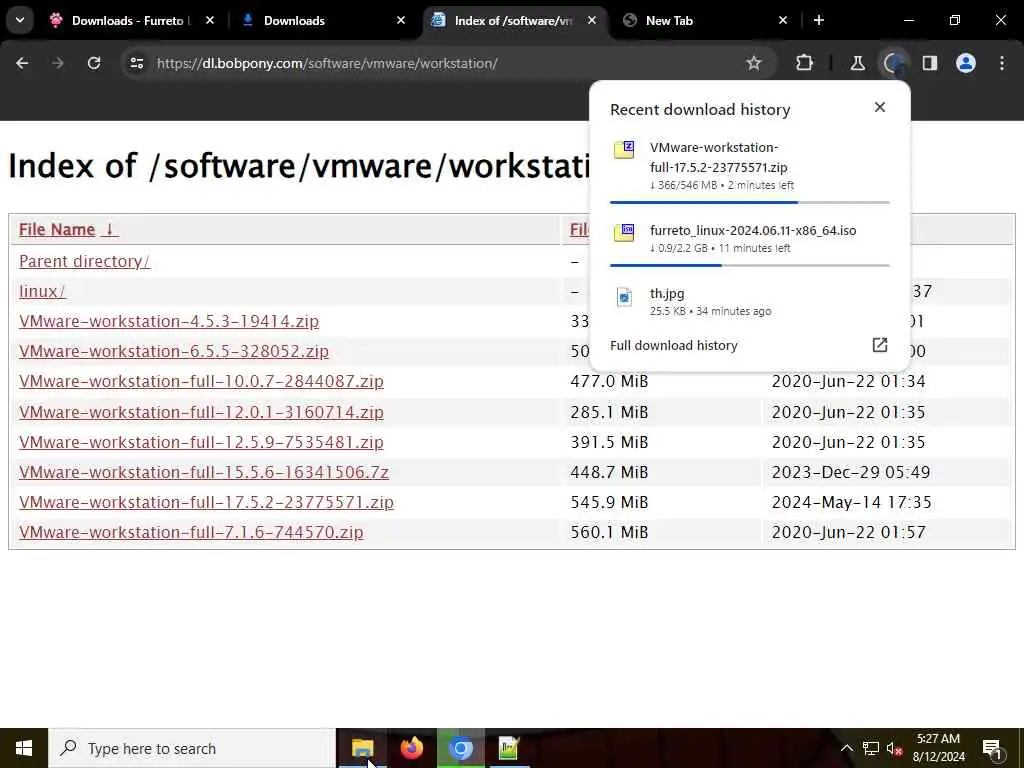Open Chrome from the taskbar
The image size is (1024, 768).
[x=460, y=748]
